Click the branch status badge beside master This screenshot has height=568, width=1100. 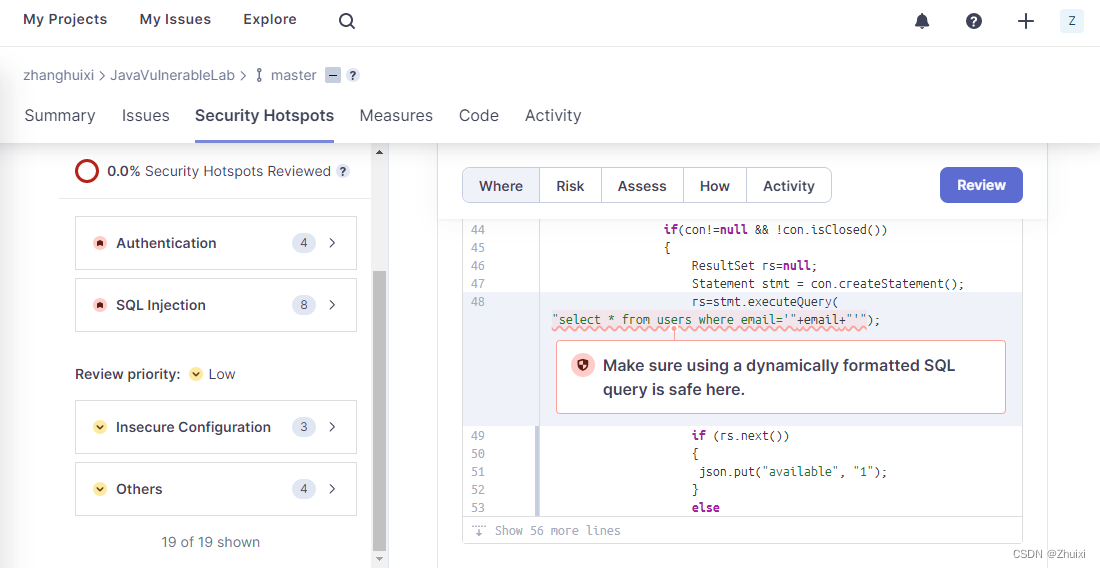(x=333, y=76)
